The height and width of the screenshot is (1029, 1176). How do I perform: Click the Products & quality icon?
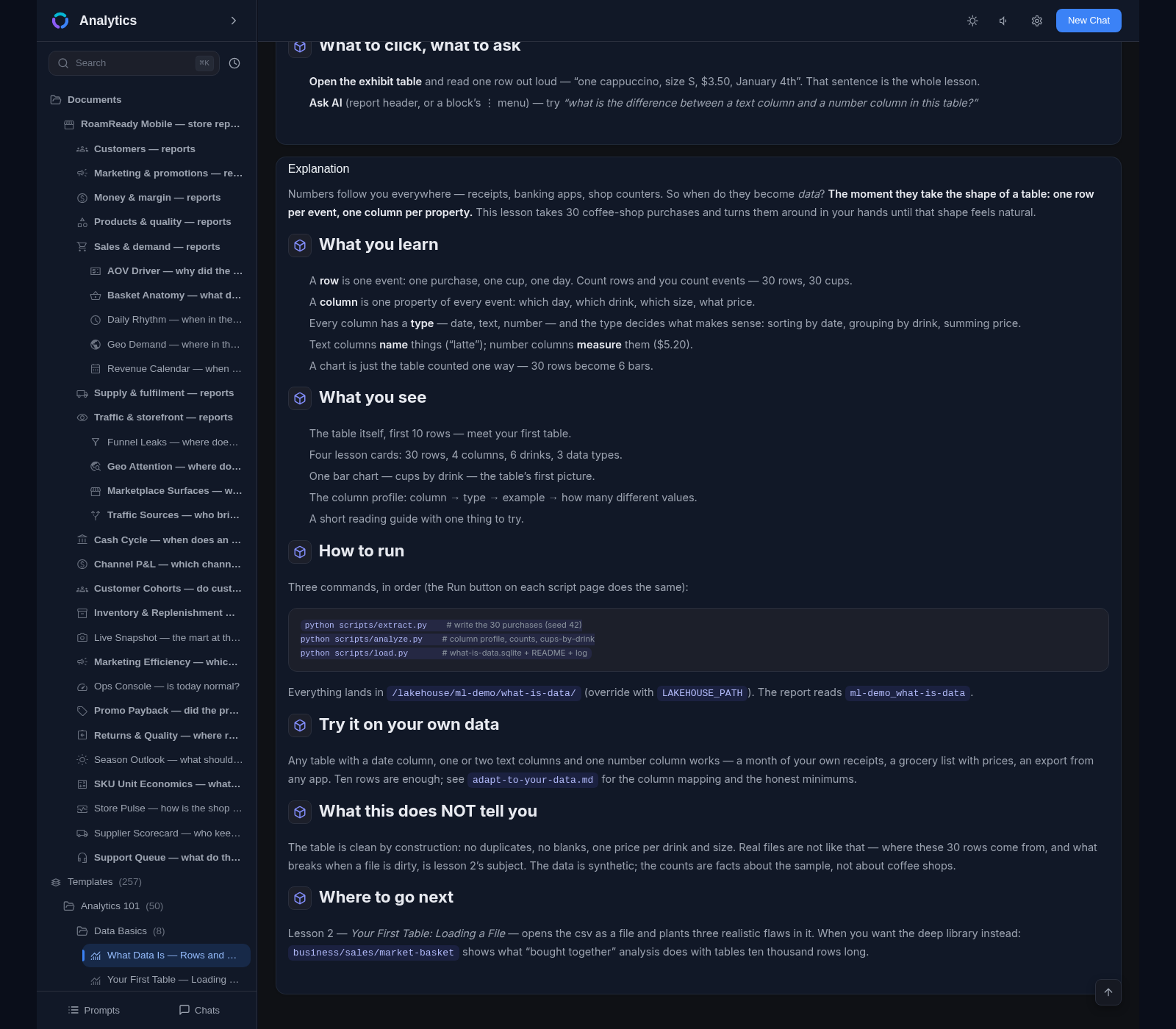click(82, 222)
